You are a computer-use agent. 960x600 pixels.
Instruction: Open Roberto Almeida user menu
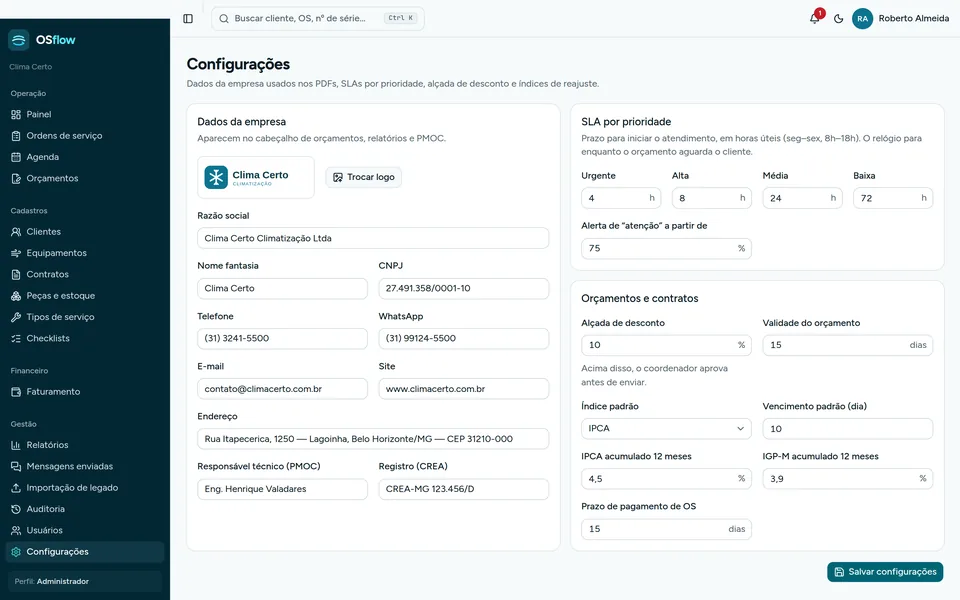pyautogui.click(x=901, y=18)
